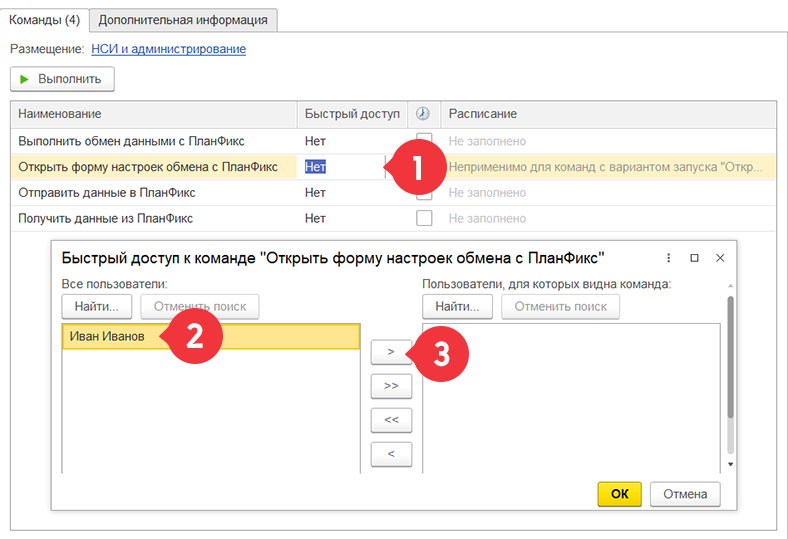Maximize the Быстрый доступ dialog
This screenshot has width=788, height=539.
pyautogui.click(x=695, y=258)
